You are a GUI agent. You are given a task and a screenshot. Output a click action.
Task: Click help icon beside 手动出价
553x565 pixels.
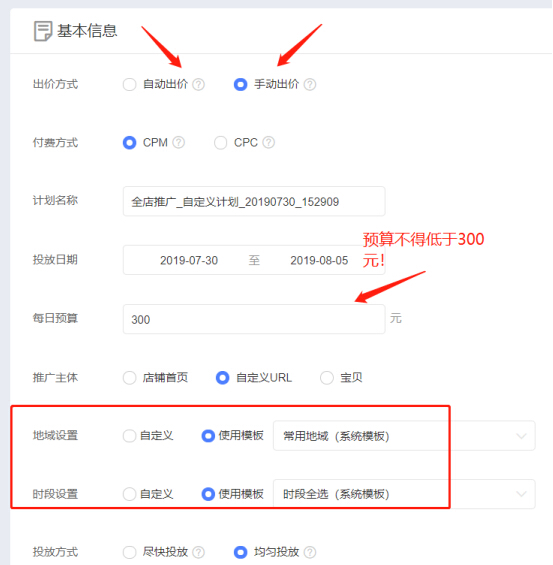point(310,85)
